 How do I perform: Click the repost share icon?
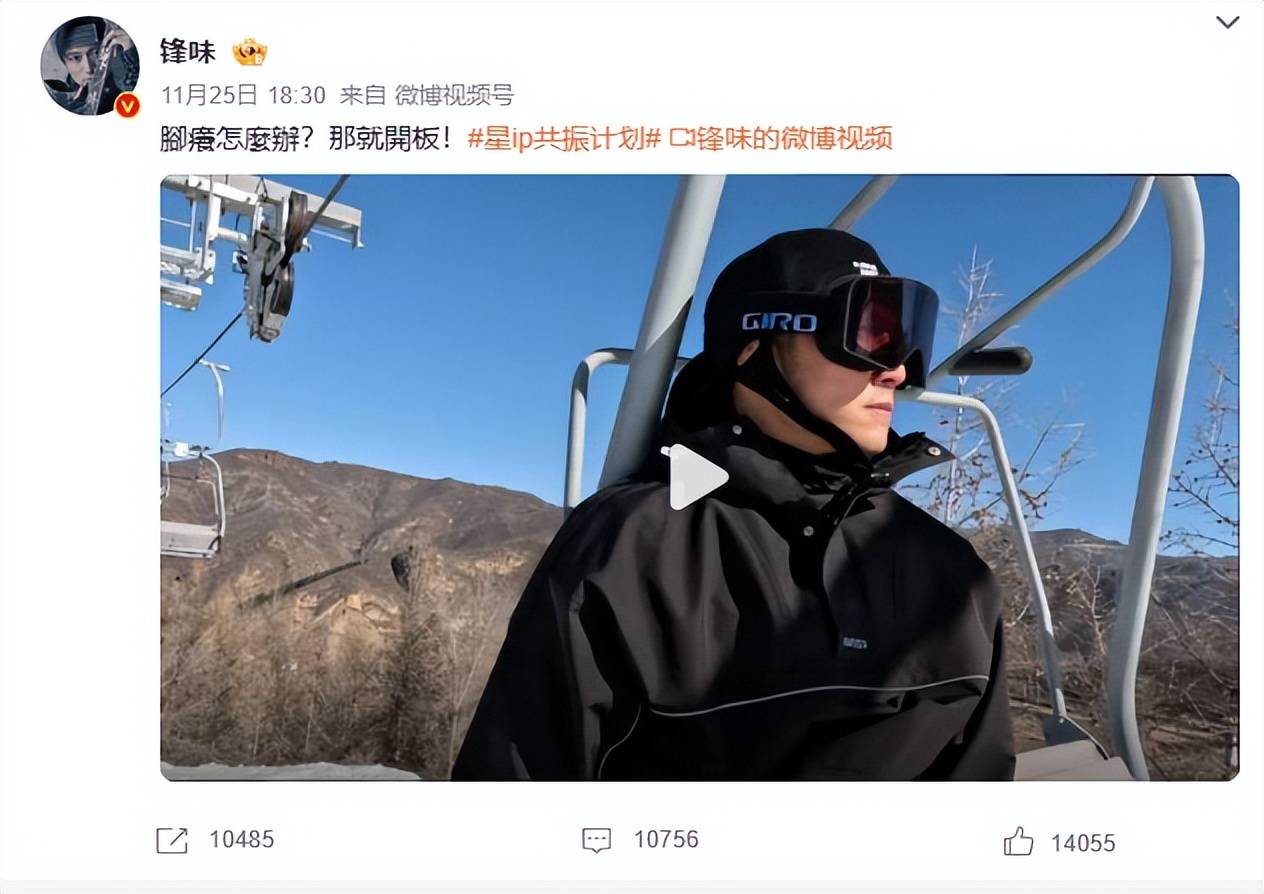point(172,840)
